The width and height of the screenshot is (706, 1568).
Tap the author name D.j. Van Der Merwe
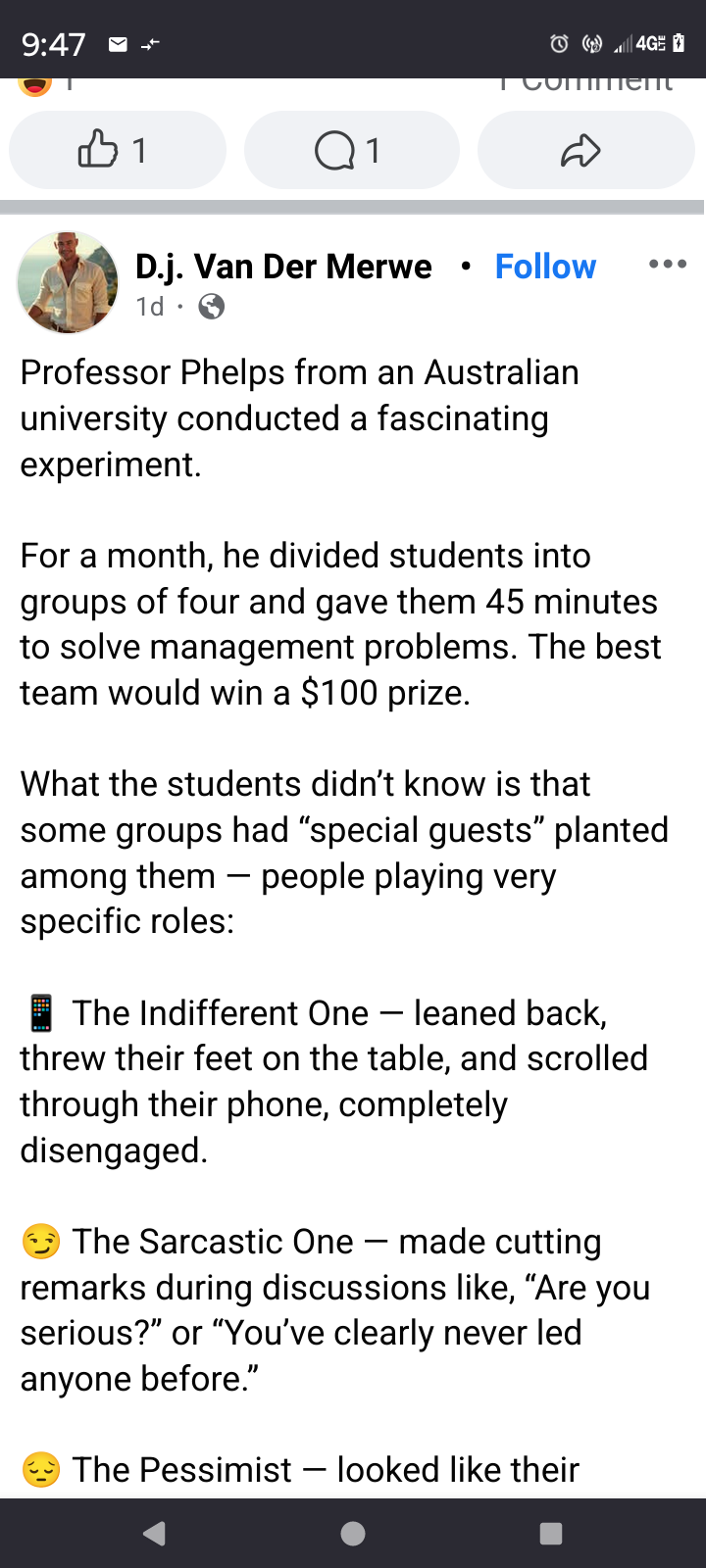pos(283,267)
